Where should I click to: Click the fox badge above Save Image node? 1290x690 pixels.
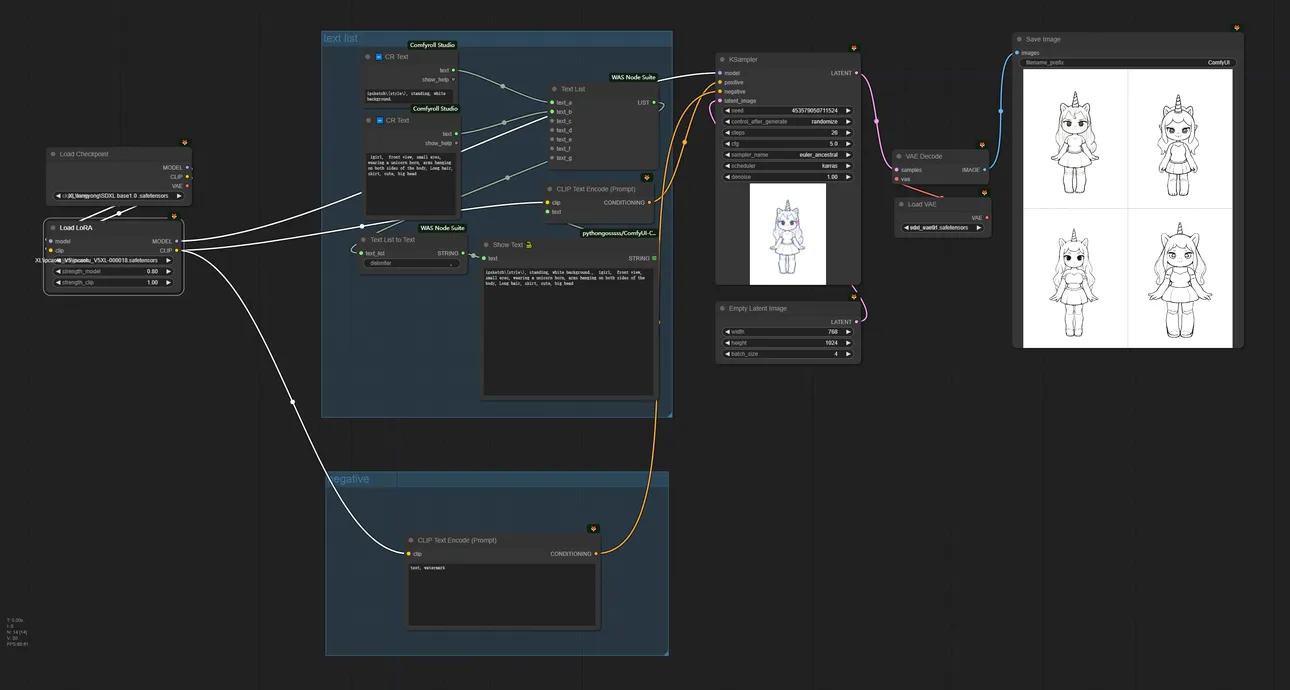pos(1237,28)
